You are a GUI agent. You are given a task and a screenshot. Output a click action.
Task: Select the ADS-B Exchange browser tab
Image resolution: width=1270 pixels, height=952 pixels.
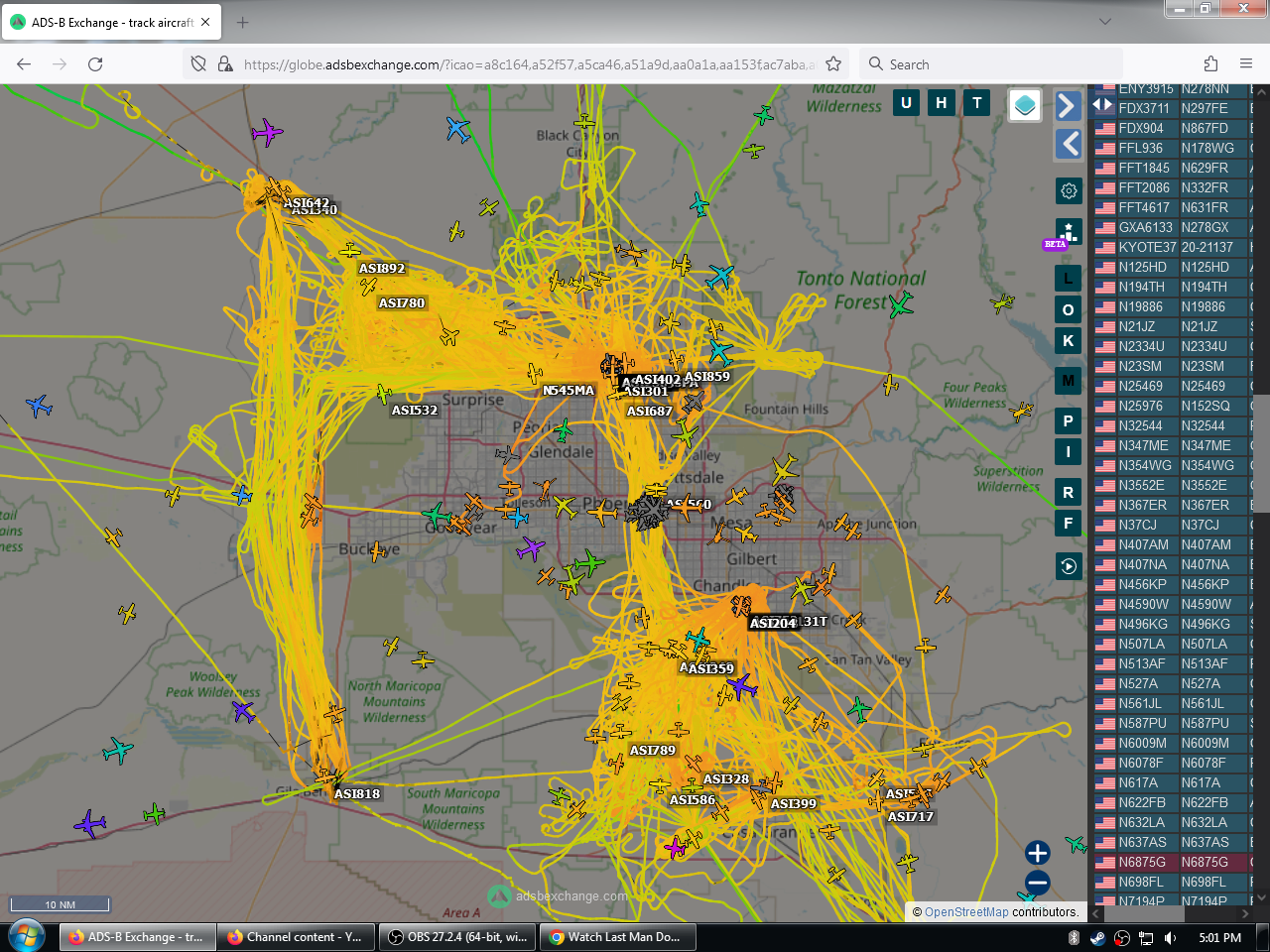pyautogui.click(x=110, y=22)
